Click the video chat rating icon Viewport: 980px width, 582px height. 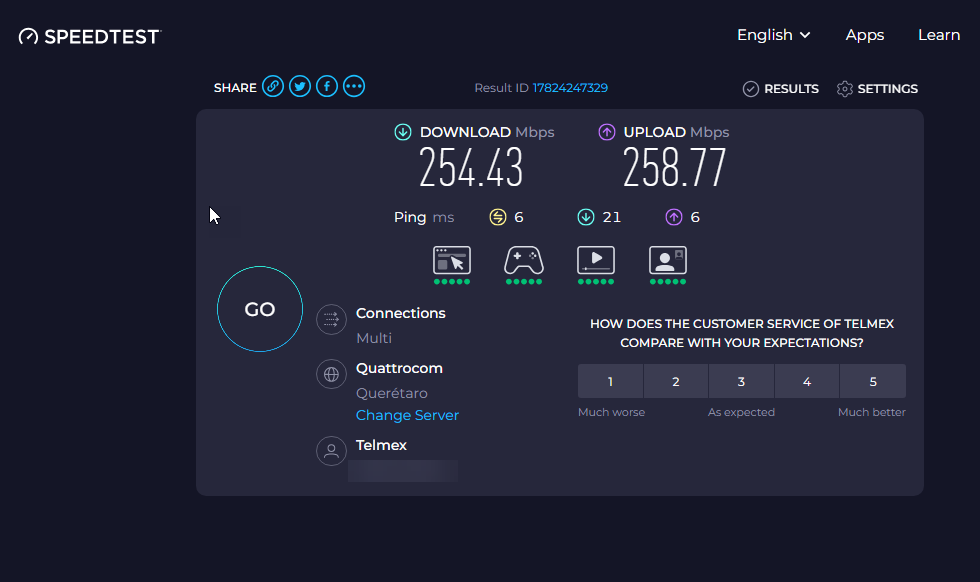click(668, 261)
